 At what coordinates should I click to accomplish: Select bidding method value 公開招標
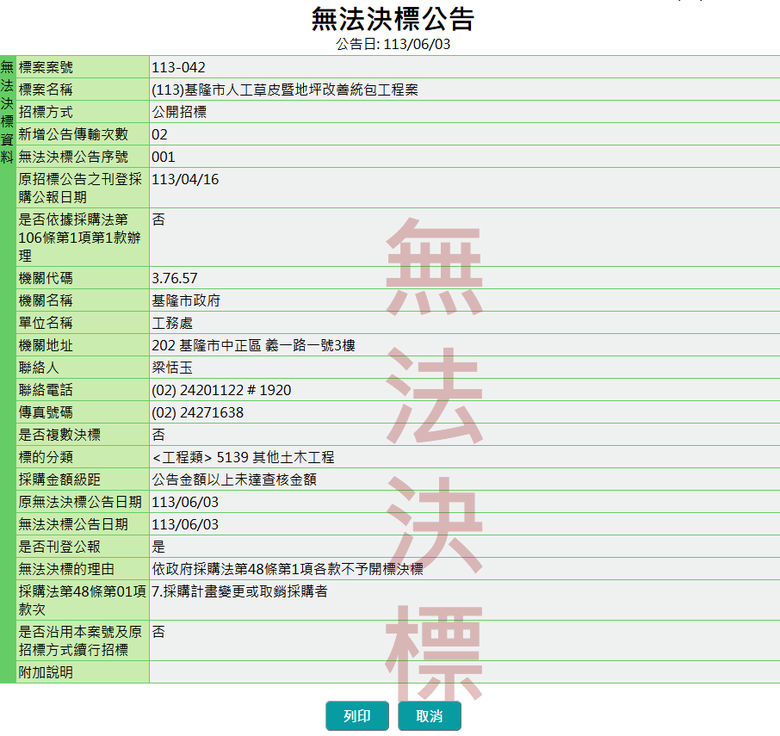coord(179,112)
